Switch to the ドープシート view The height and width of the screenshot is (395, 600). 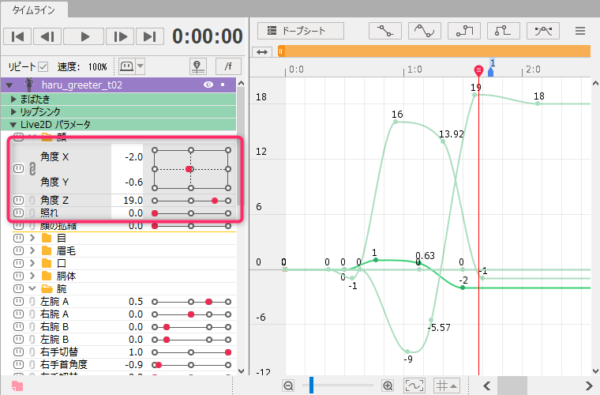tap(300, 31)
